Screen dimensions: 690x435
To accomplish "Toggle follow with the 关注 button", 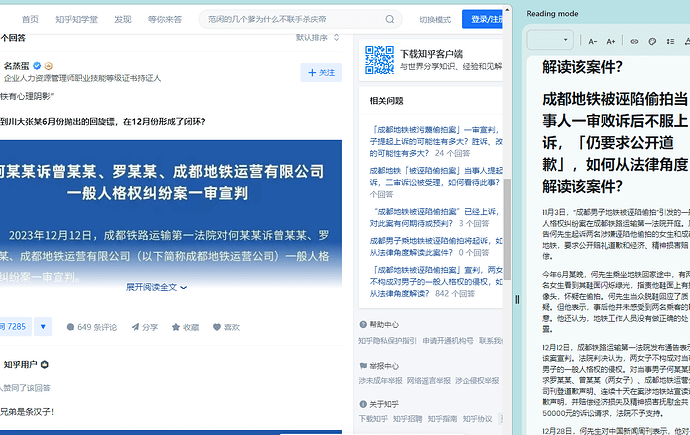I will click(321, 72).
